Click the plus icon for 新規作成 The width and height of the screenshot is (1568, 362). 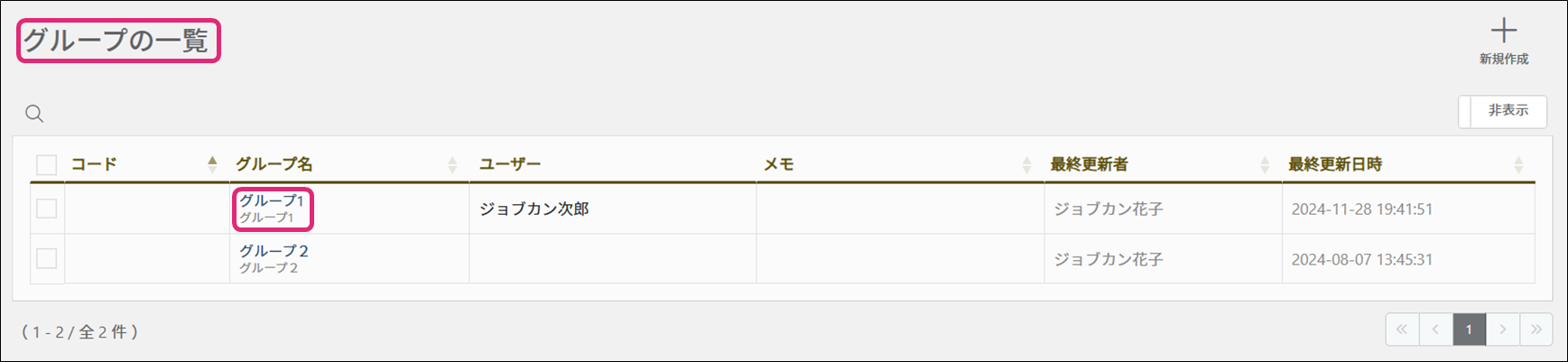click(x=1503, y=31)
